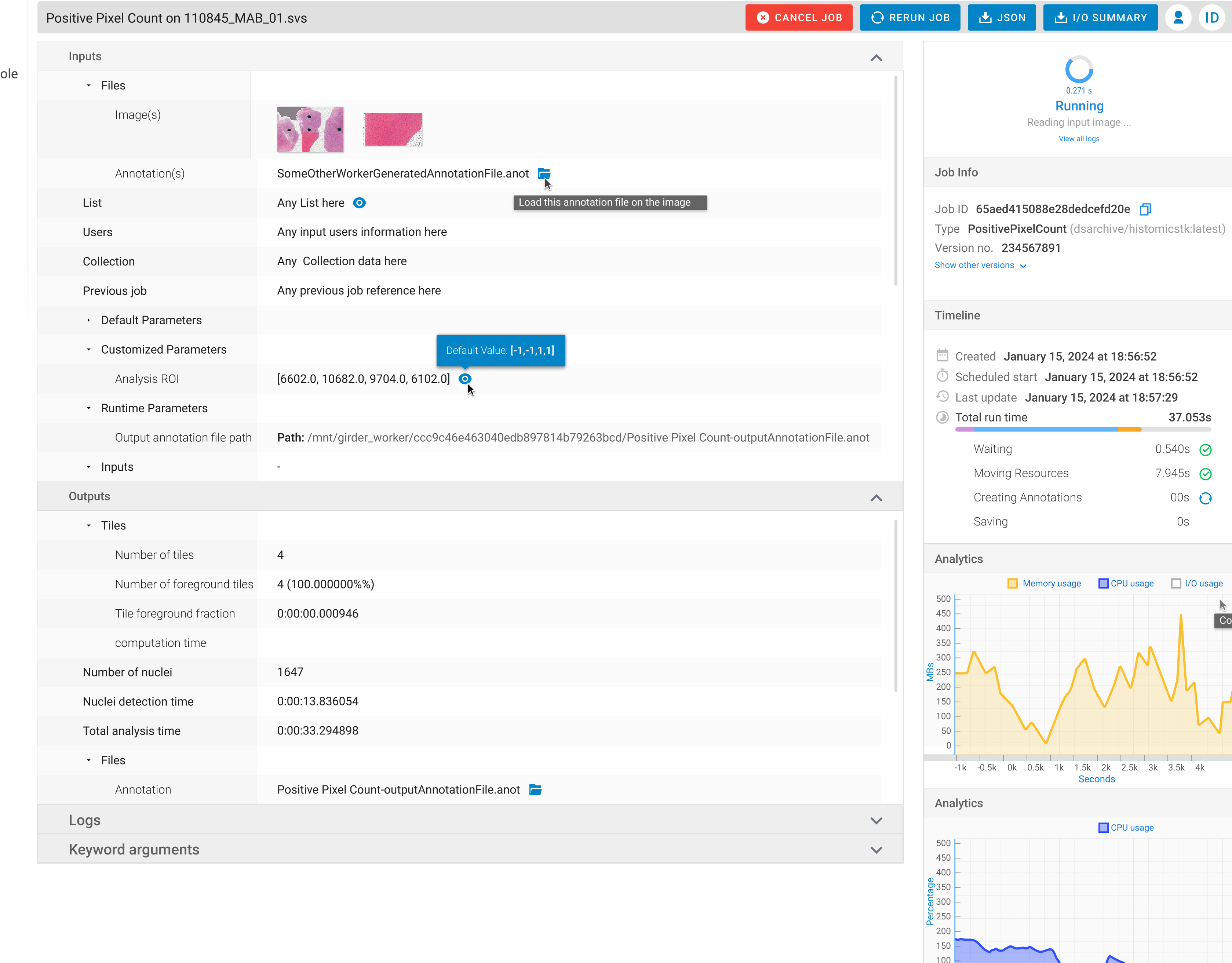This screenshot has width=1232, height=963.
Task: Toggle the eye icon next to Analysis ROI value
Action: 464,379
